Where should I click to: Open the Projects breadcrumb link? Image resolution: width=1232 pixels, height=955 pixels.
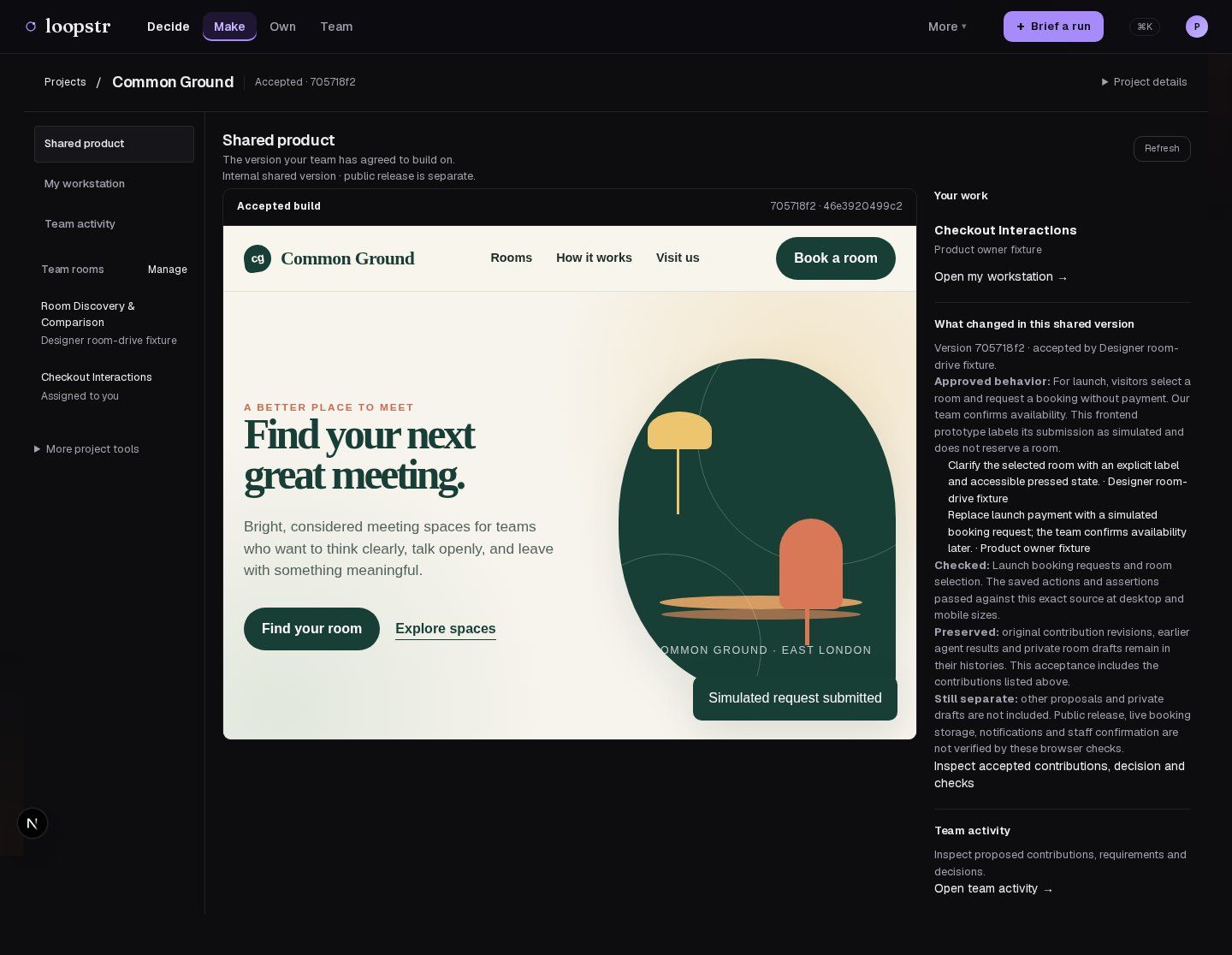pyautogui.click(x=65, y=82)
